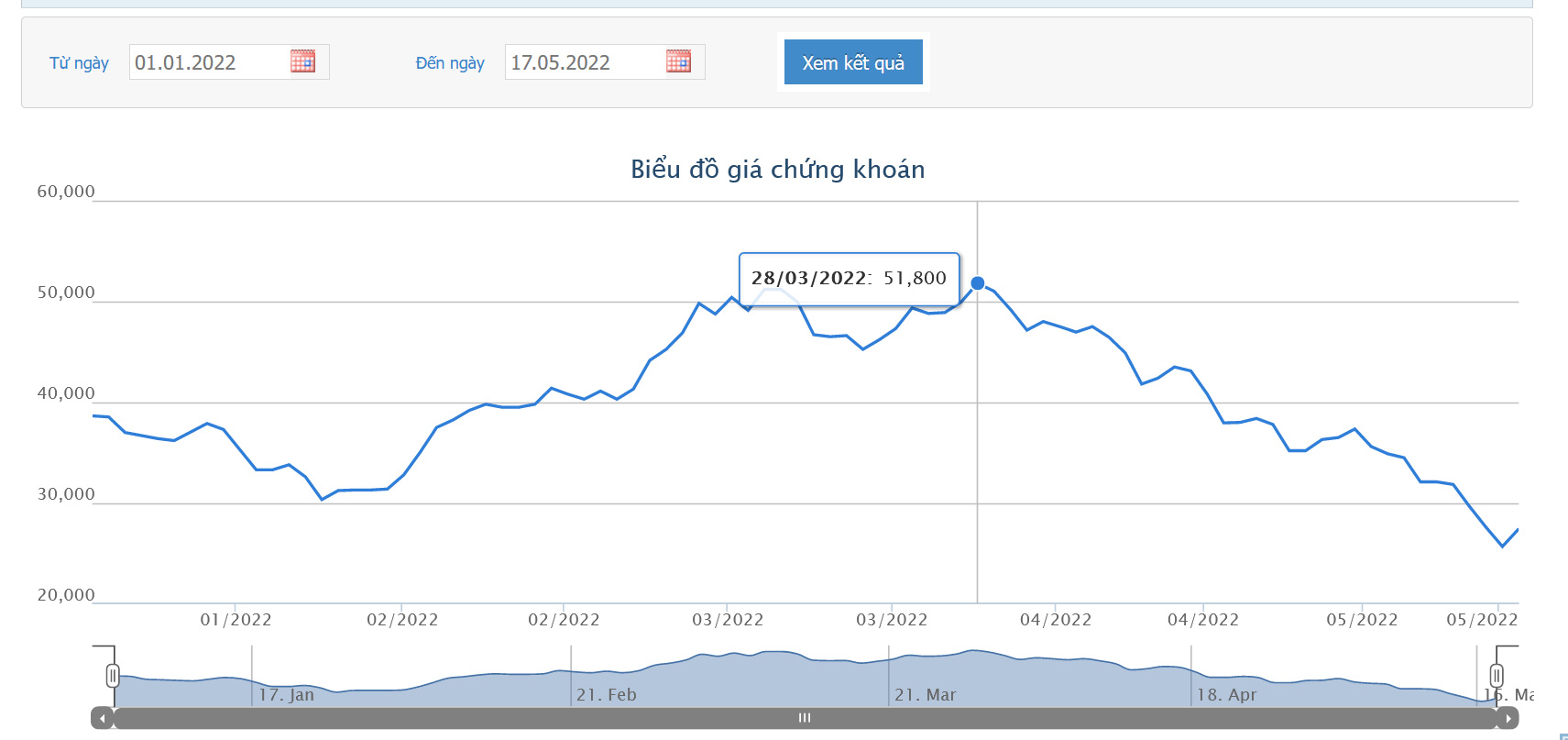Click the 21. Feb marker in navigator

click(x=606, y=695)
